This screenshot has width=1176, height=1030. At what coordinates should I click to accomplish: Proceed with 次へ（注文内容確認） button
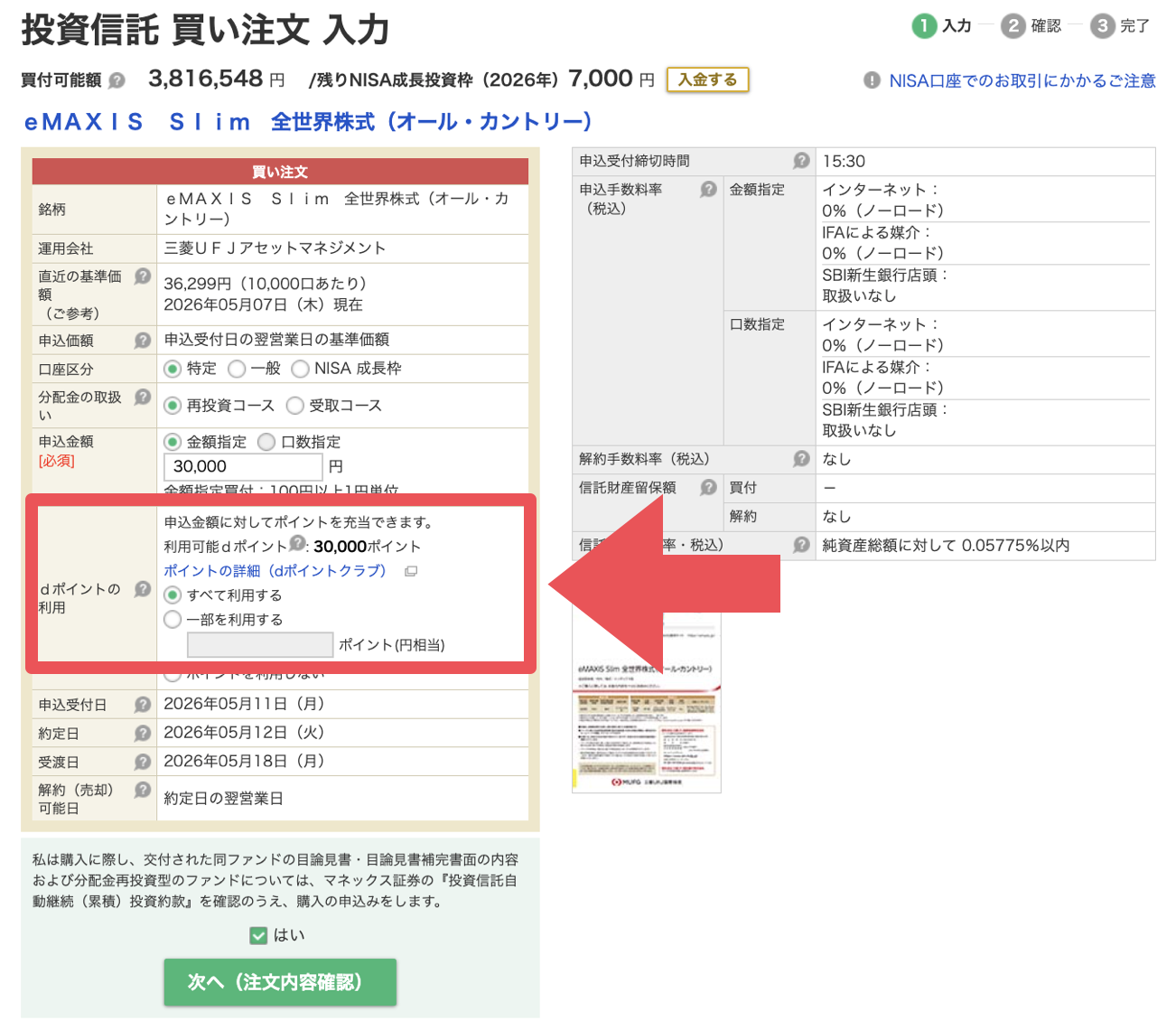[280, 982]
